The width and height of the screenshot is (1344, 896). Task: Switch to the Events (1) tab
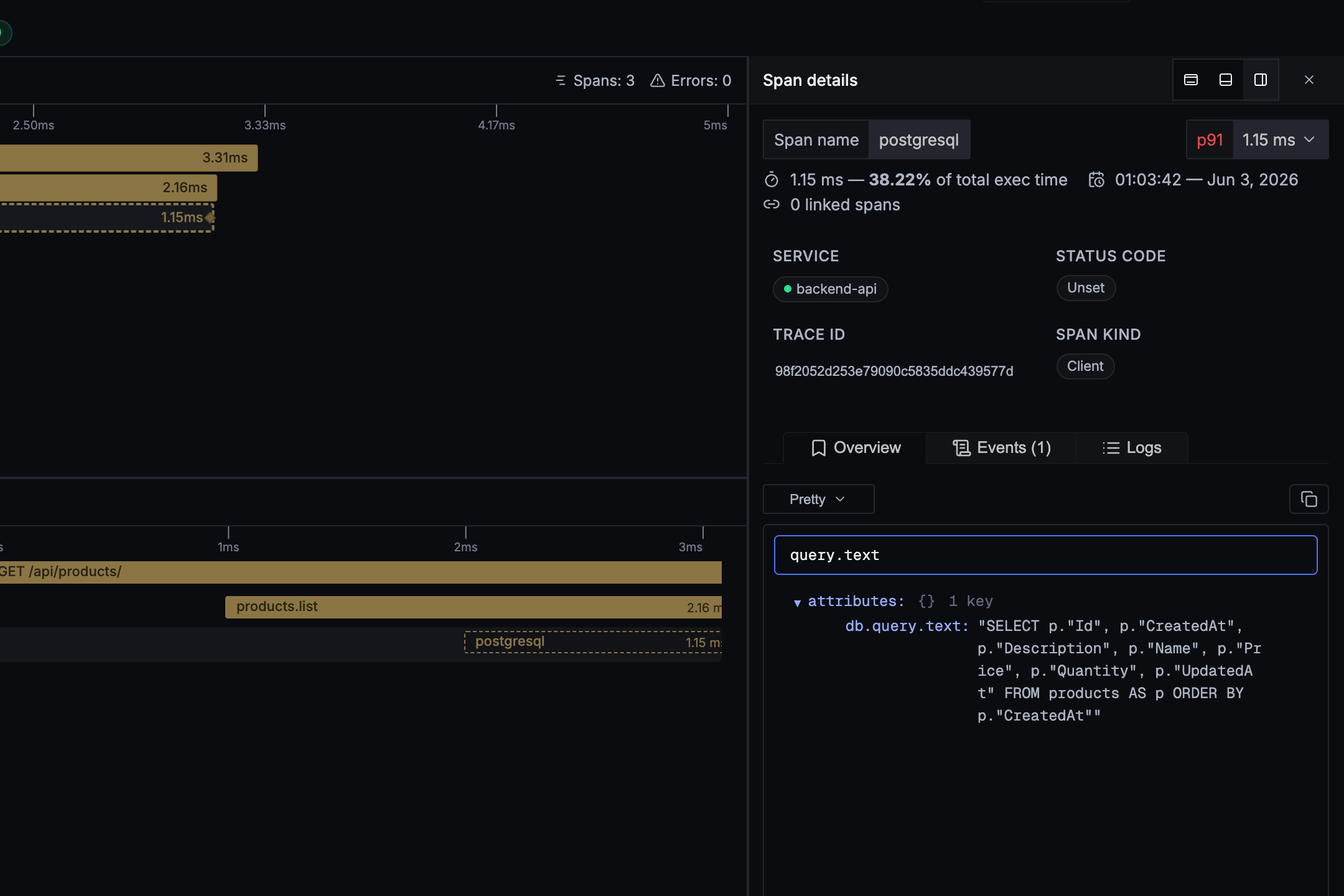pos(1001,447)
